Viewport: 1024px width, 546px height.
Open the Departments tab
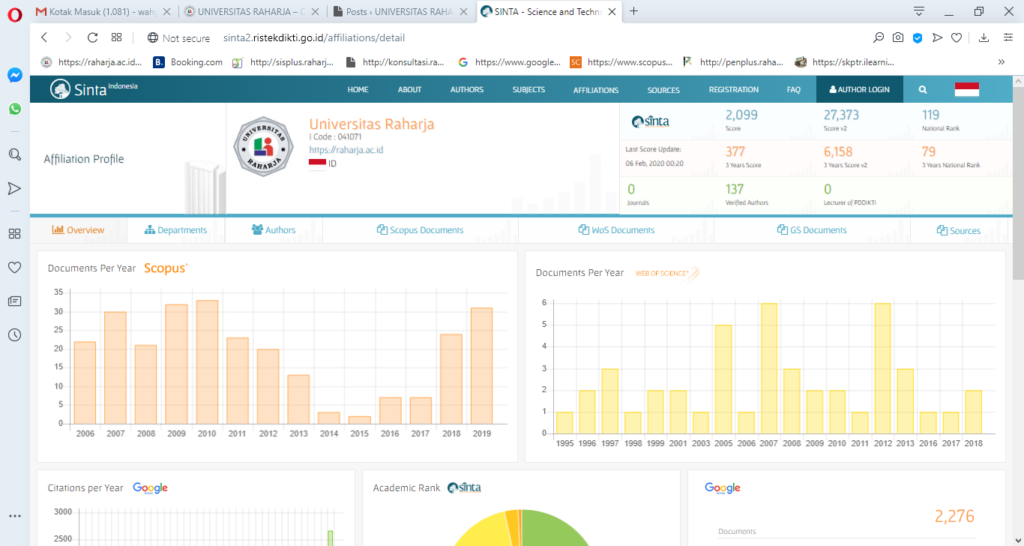(176, 230)
